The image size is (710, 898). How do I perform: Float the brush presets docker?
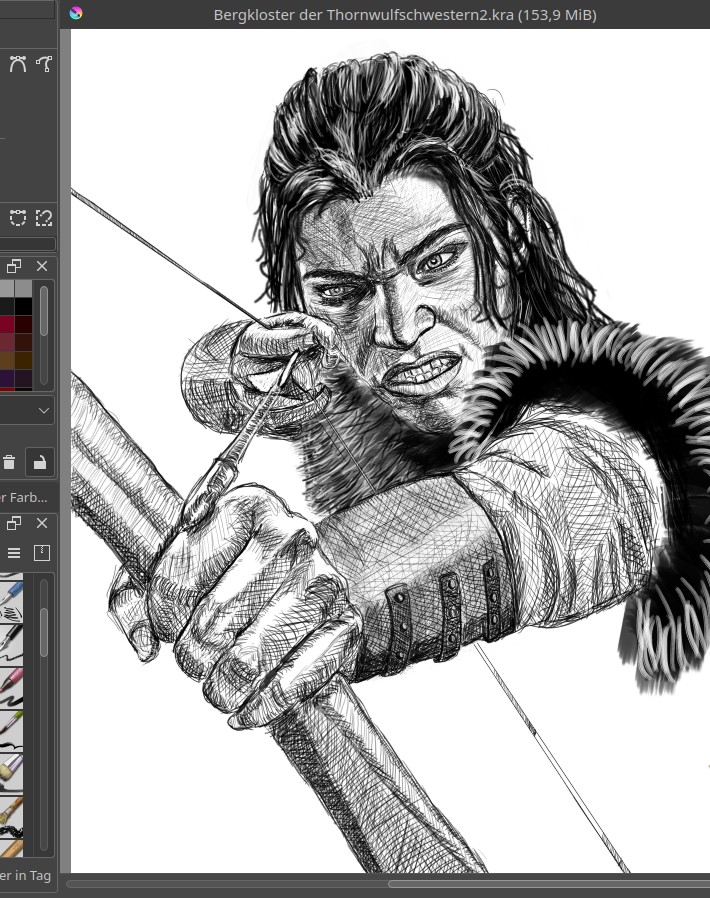(14, 523)
